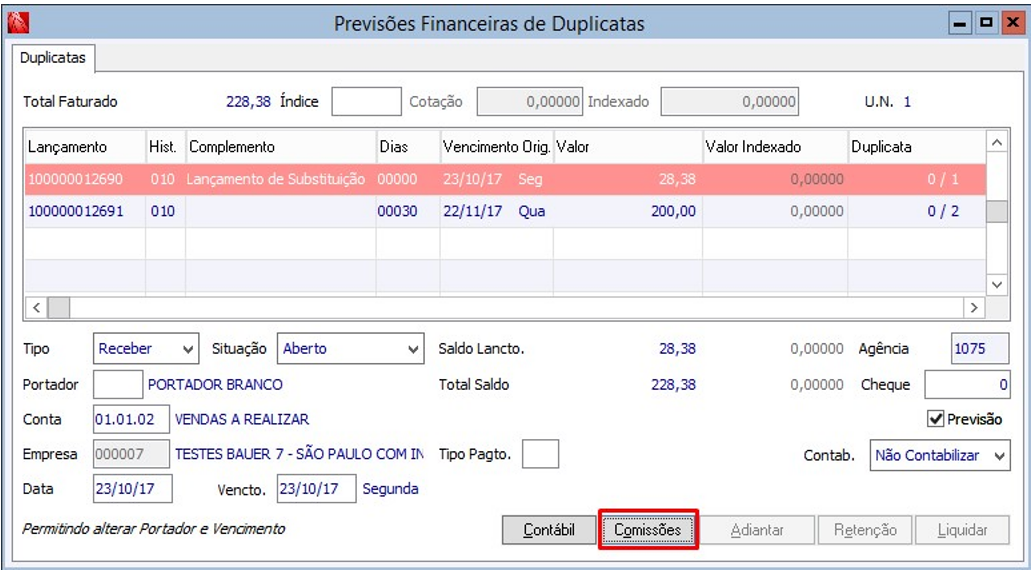Click the Adiantar button

coord(757,529)
